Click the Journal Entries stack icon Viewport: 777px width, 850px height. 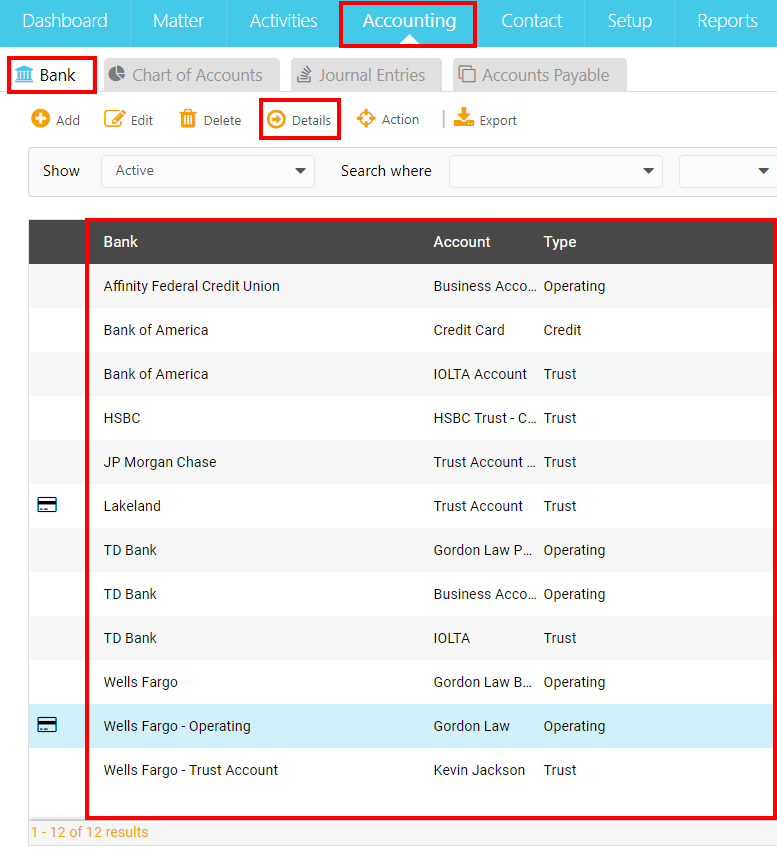point(304,74)
